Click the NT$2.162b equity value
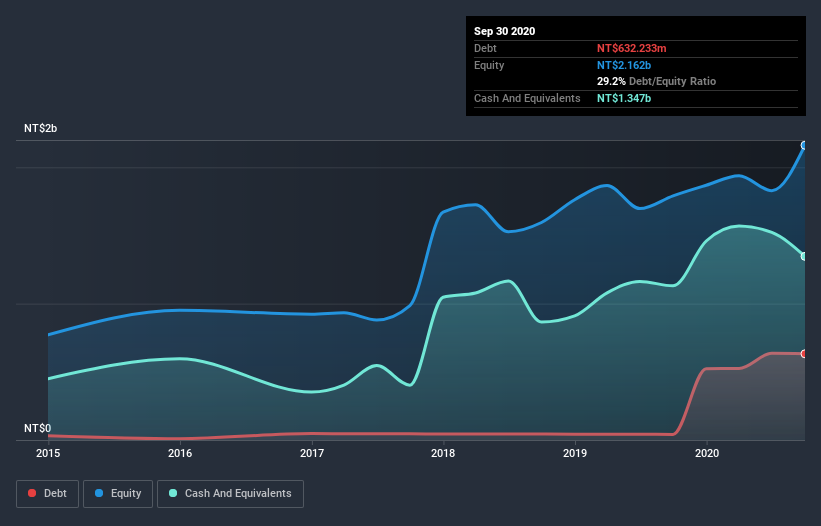 click(x=624, y=65)
